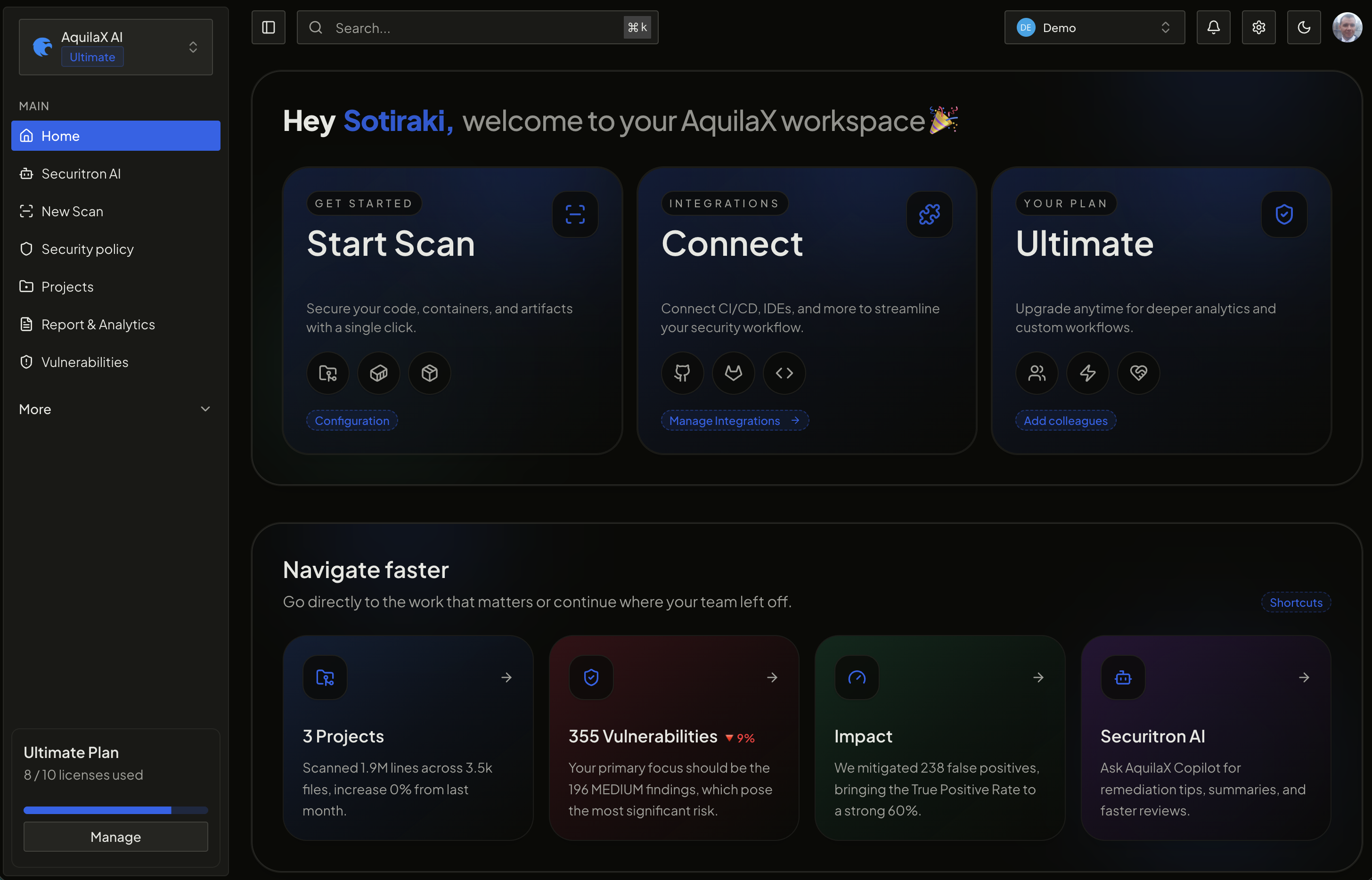Screen dimensions: 1372x880
Task: Select the GitHub integration icon
Action: (683, 373)
